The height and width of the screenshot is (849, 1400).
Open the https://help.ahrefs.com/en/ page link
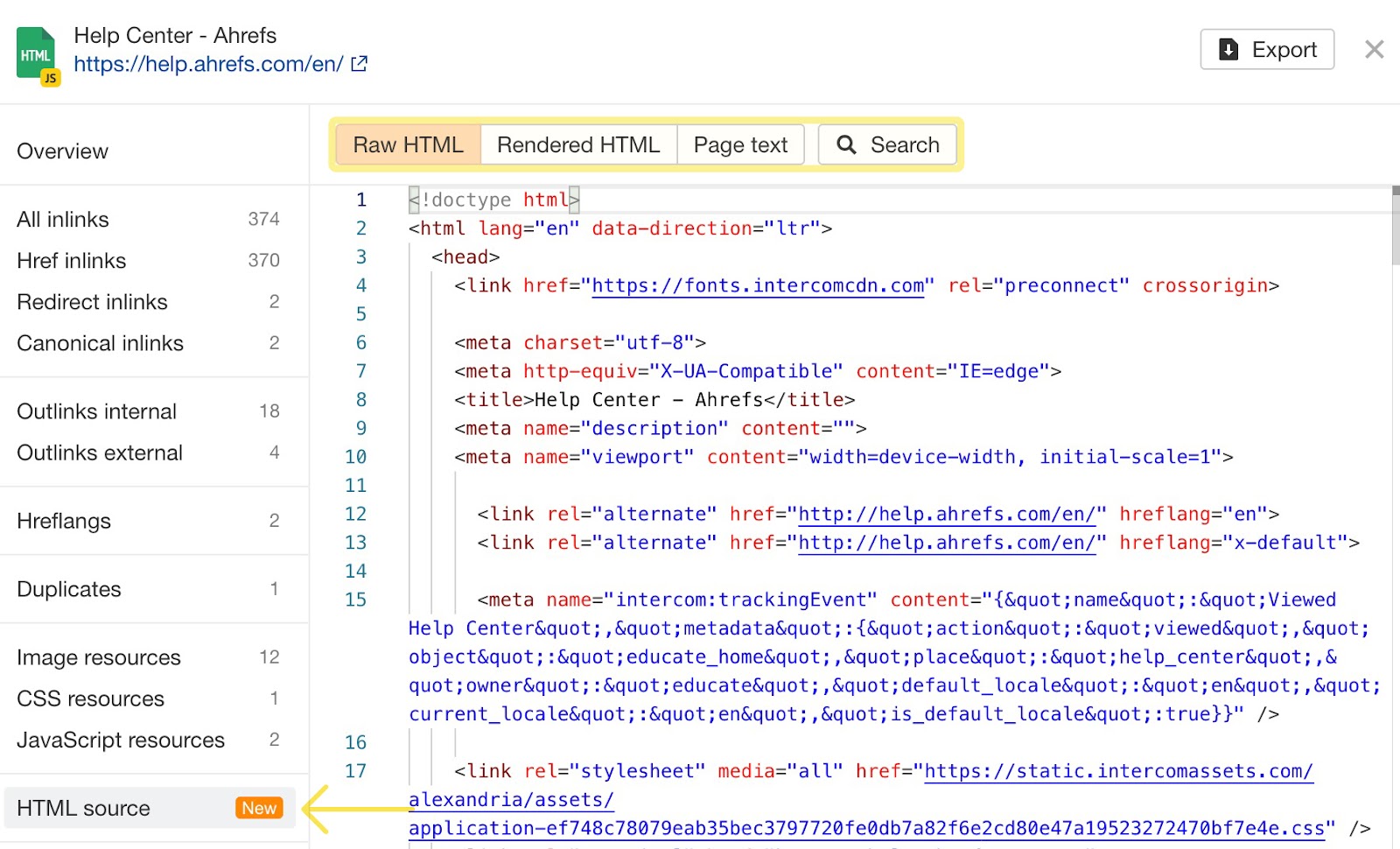(208, 64)
